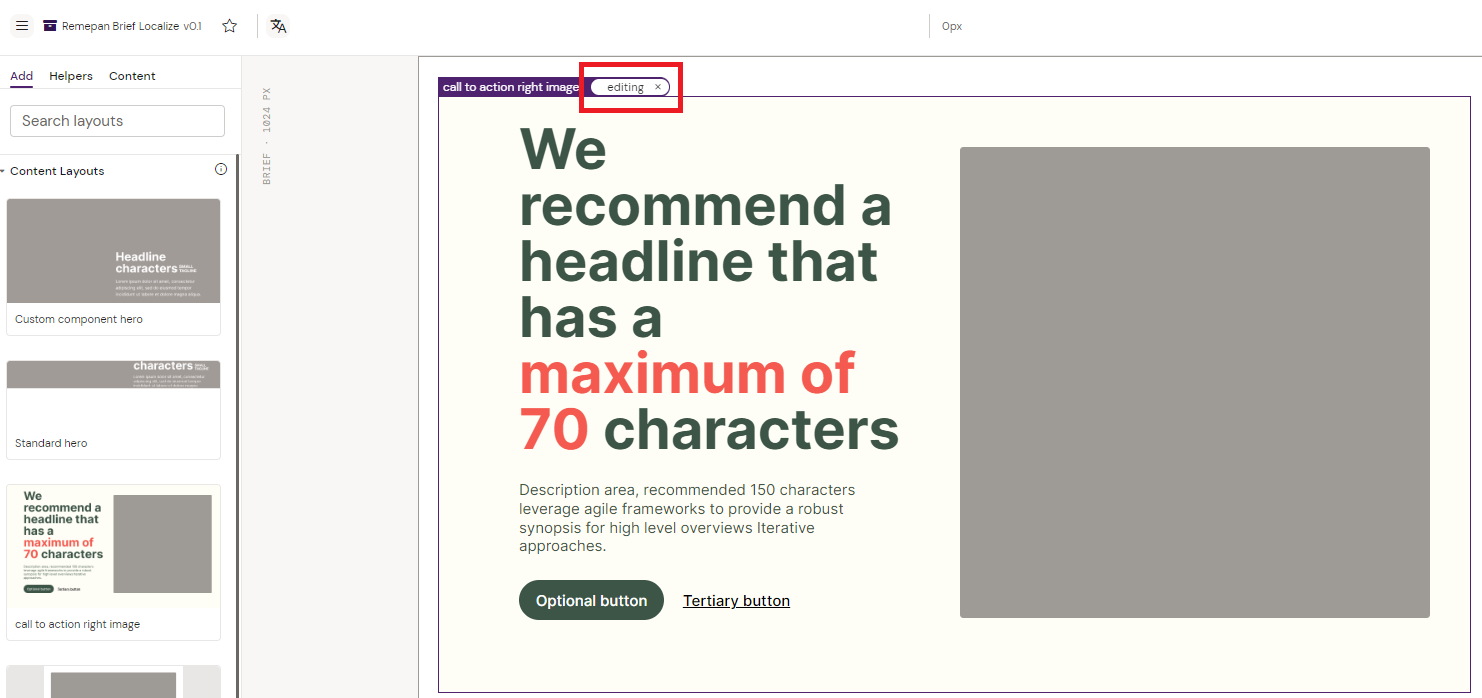Click the Search layouts input field
The height and width of the screenshot is (698, 1482).
(117, 121)
